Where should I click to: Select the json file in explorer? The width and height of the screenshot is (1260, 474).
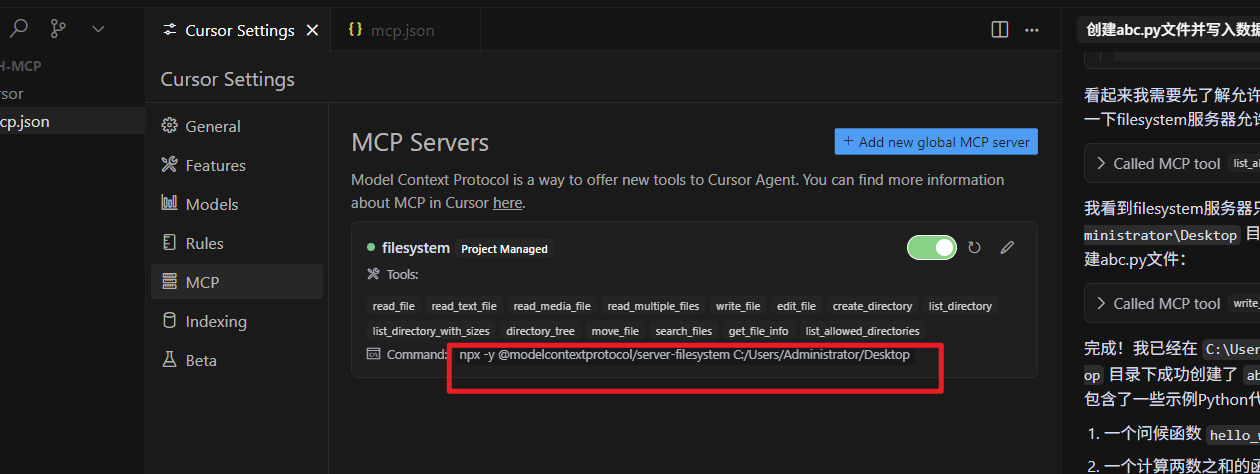pos(72,122)
